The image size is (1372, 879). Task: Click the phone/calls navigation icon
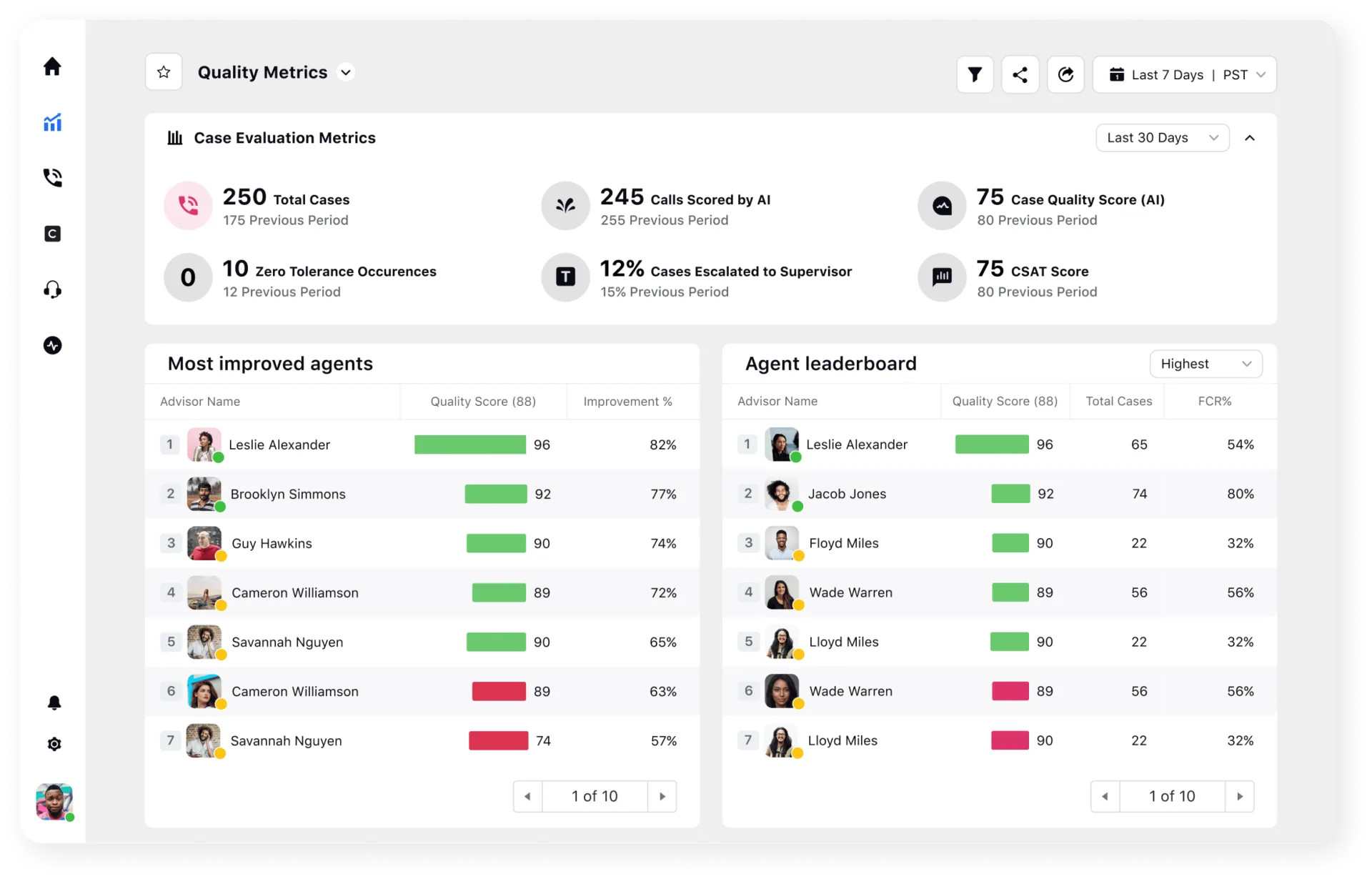coord(54,178)
